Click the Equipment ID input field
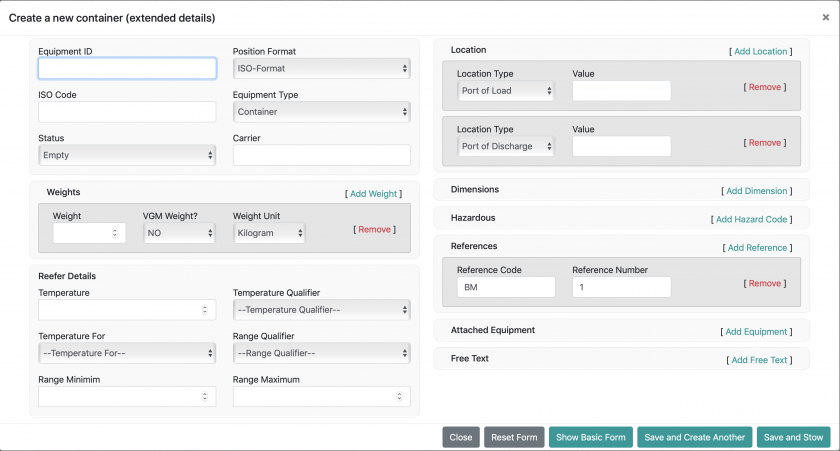840x451 pixels. [x=127, y=69]
